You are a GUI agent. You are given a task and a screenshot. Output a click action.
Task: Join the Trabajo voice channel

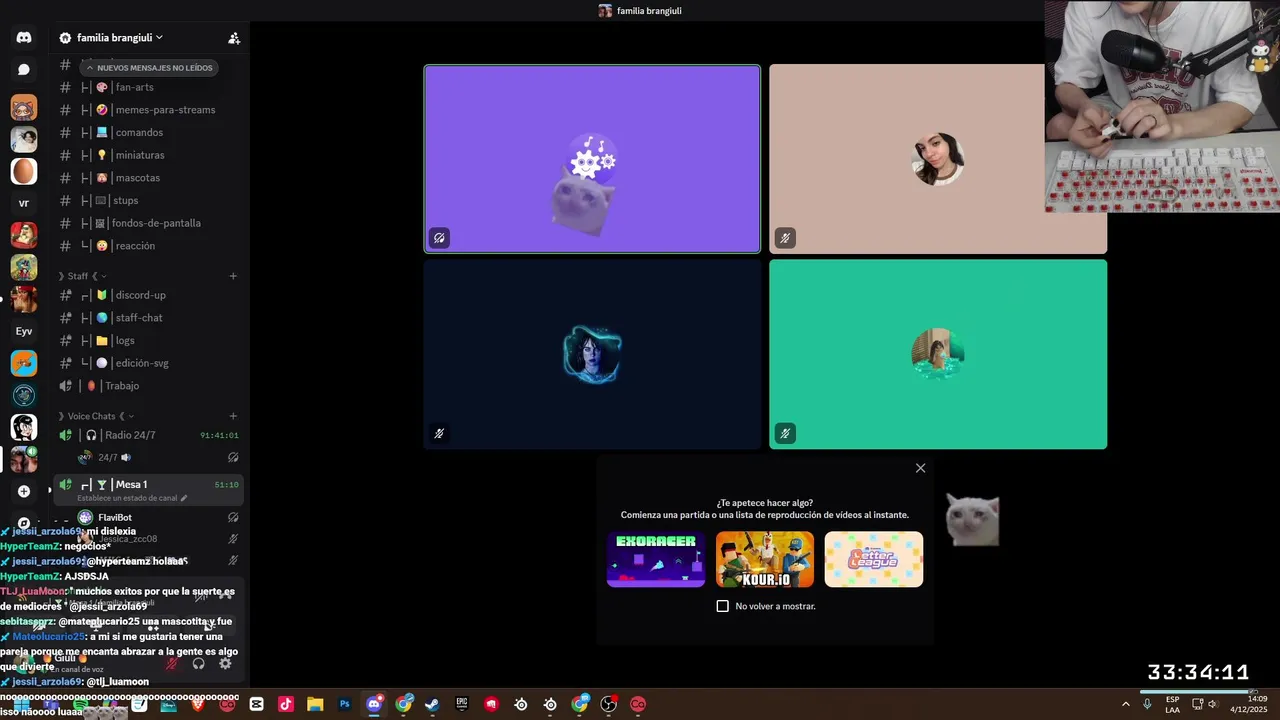tap(148, 386)
